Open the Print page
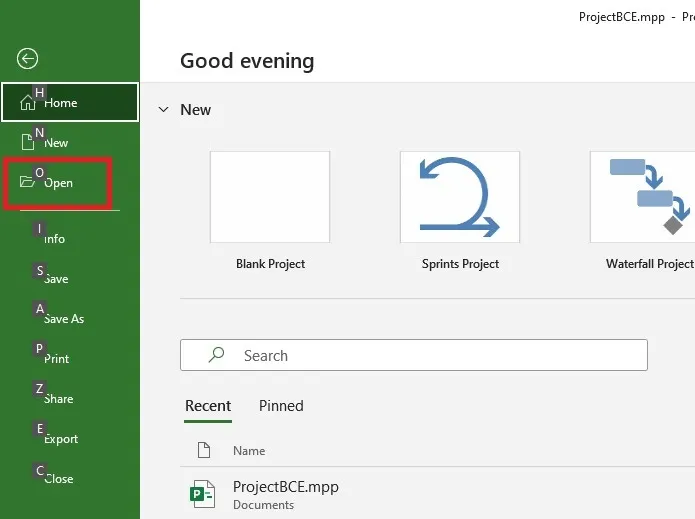 pyautogui.click(x=56, y=359)
